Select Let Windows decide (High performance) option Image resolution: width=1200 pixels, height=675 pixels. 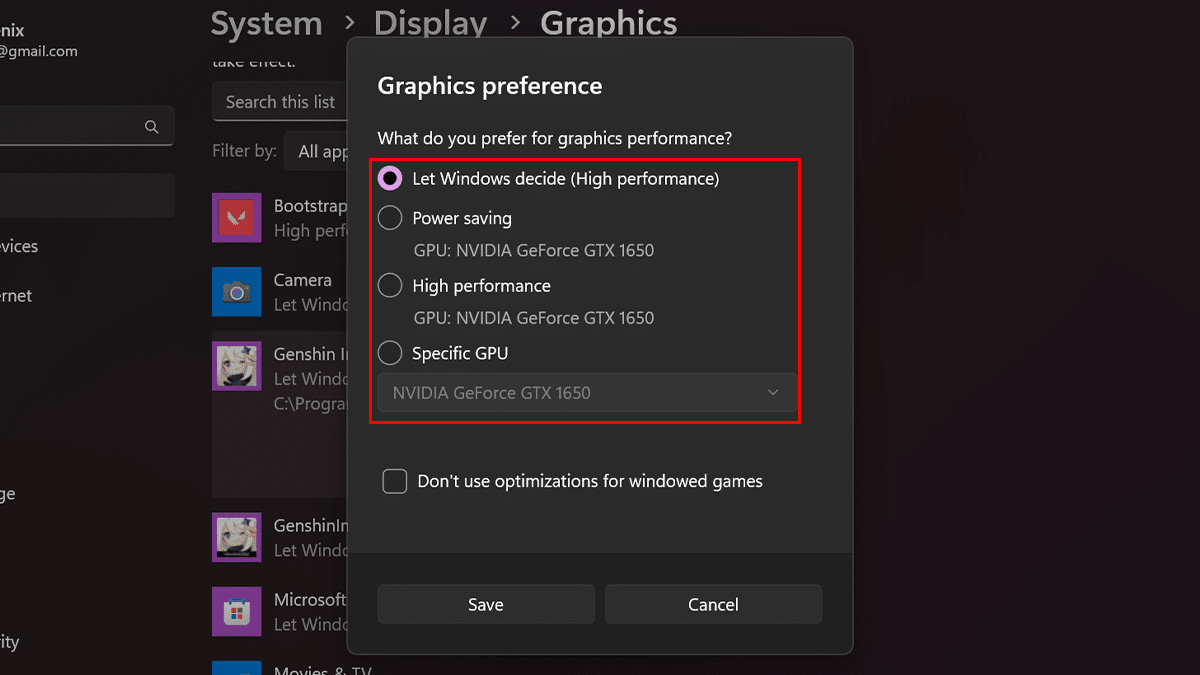click(x=390, y=179)
